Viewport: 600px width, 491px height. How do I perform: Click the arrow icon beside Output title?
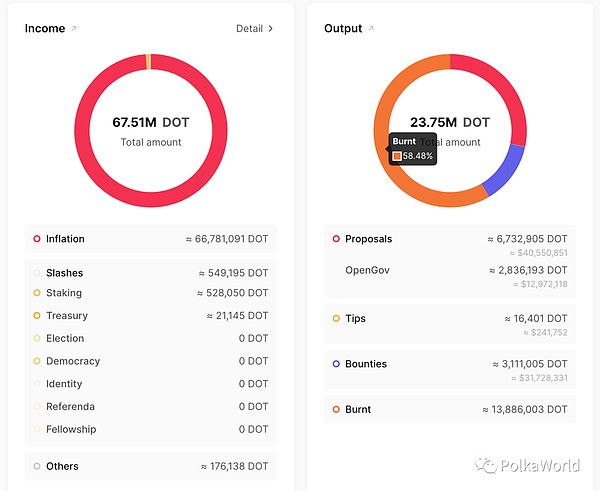point(372,29)
